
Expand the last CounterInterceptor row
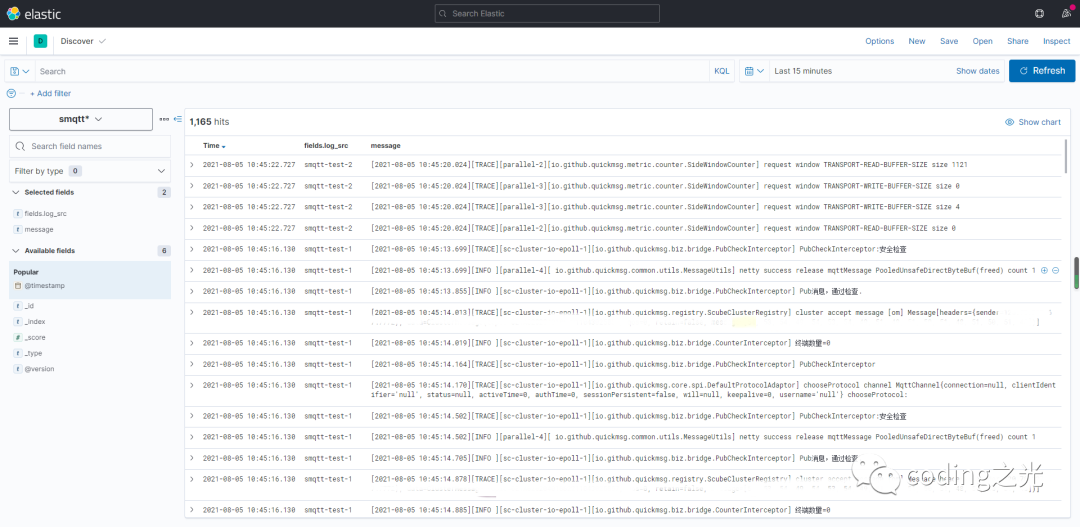pyautogui.click(x=192, y=510)
